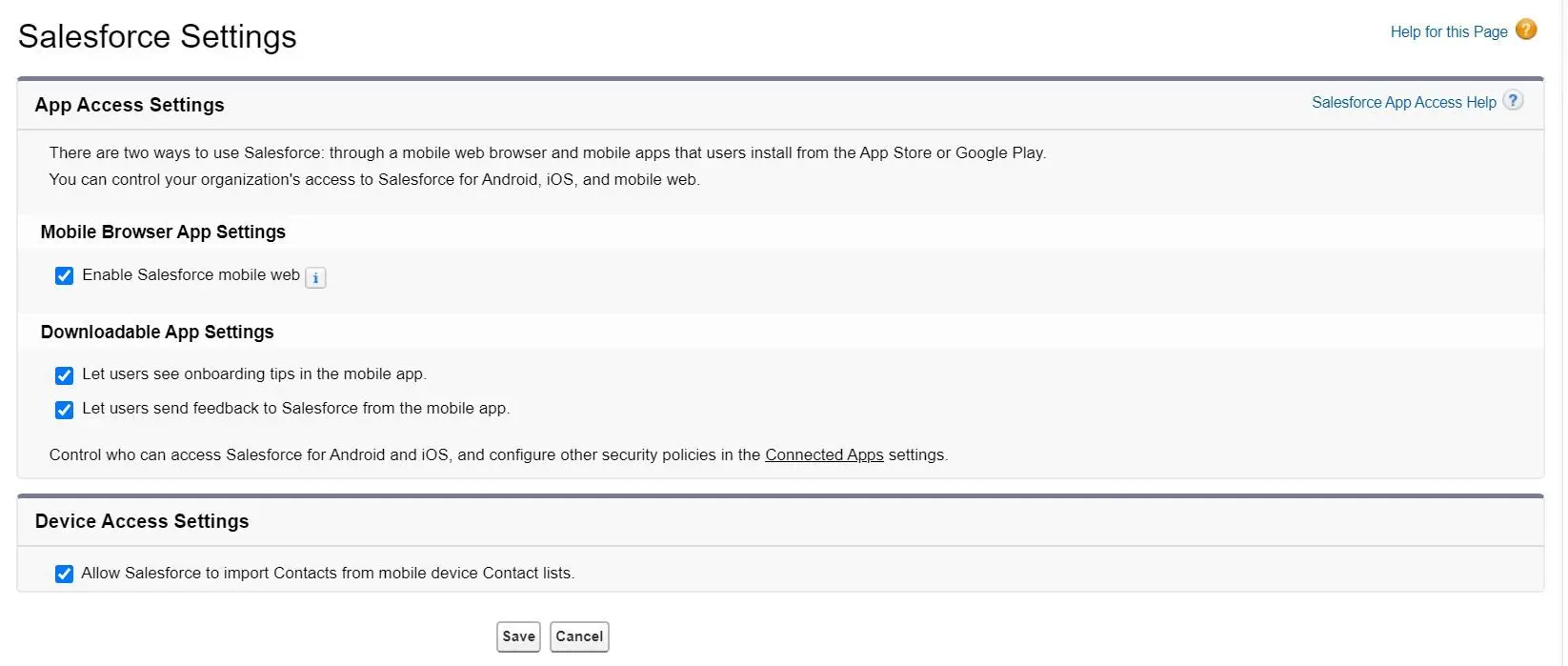Follow the Connected Apps link
This screenshot has height=666, width=1568.
pyautogui.click(x=824, y=454)
